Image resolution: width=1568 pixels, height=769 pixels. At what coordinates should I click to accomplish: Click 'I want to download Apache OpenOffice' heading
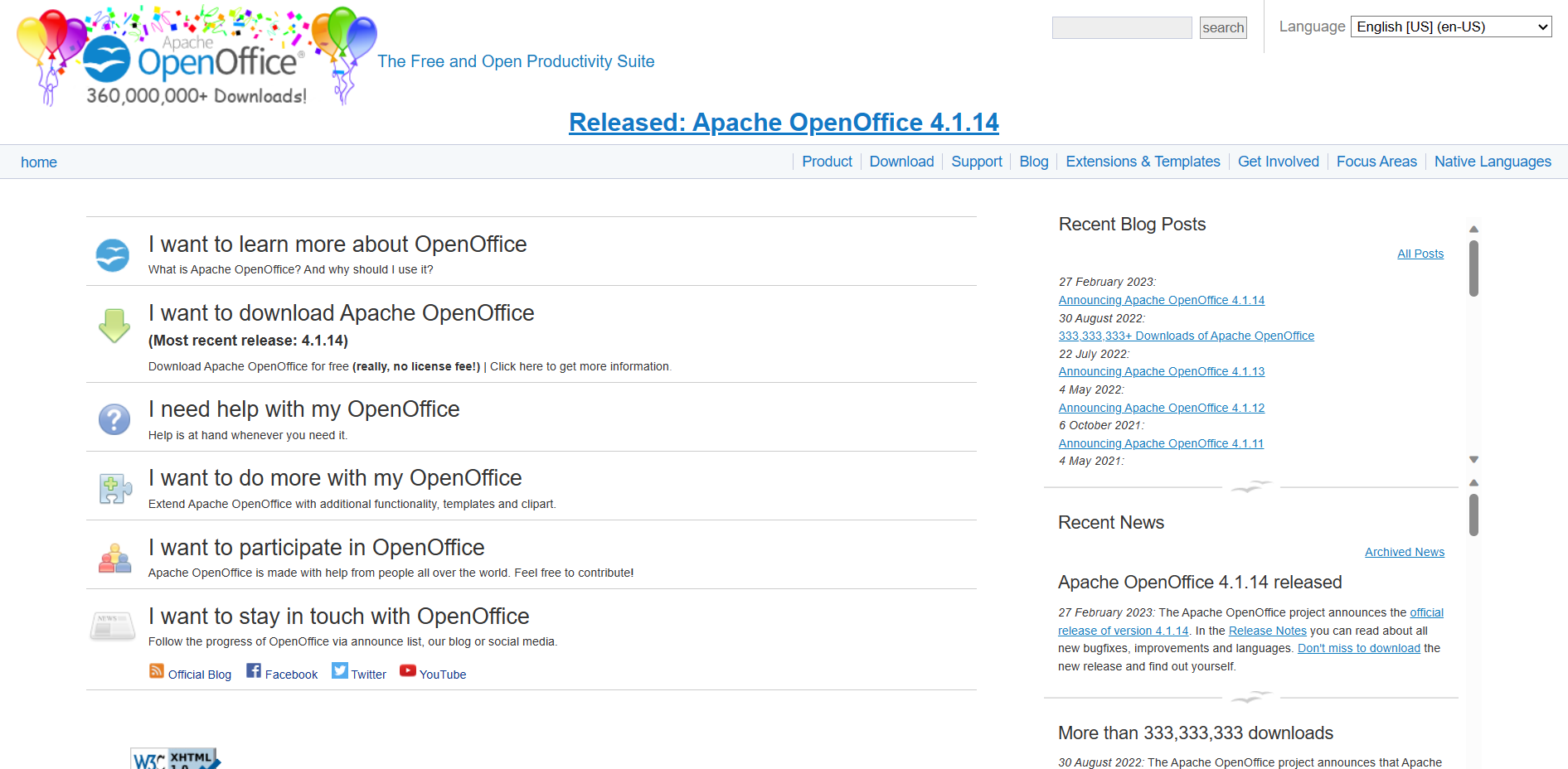(x=341, y=313)
